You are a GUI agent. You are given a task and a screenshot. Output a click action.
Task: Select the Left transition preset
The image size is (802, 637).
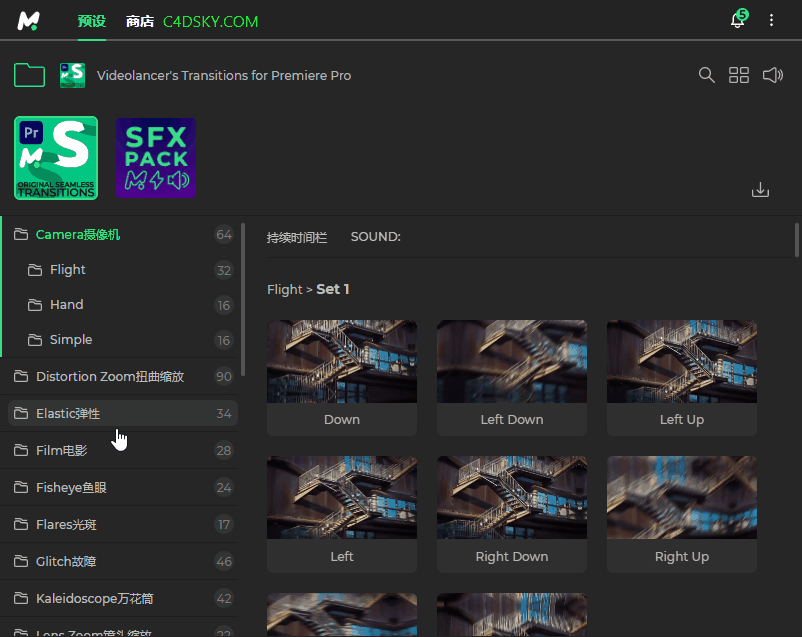(342, 514)
